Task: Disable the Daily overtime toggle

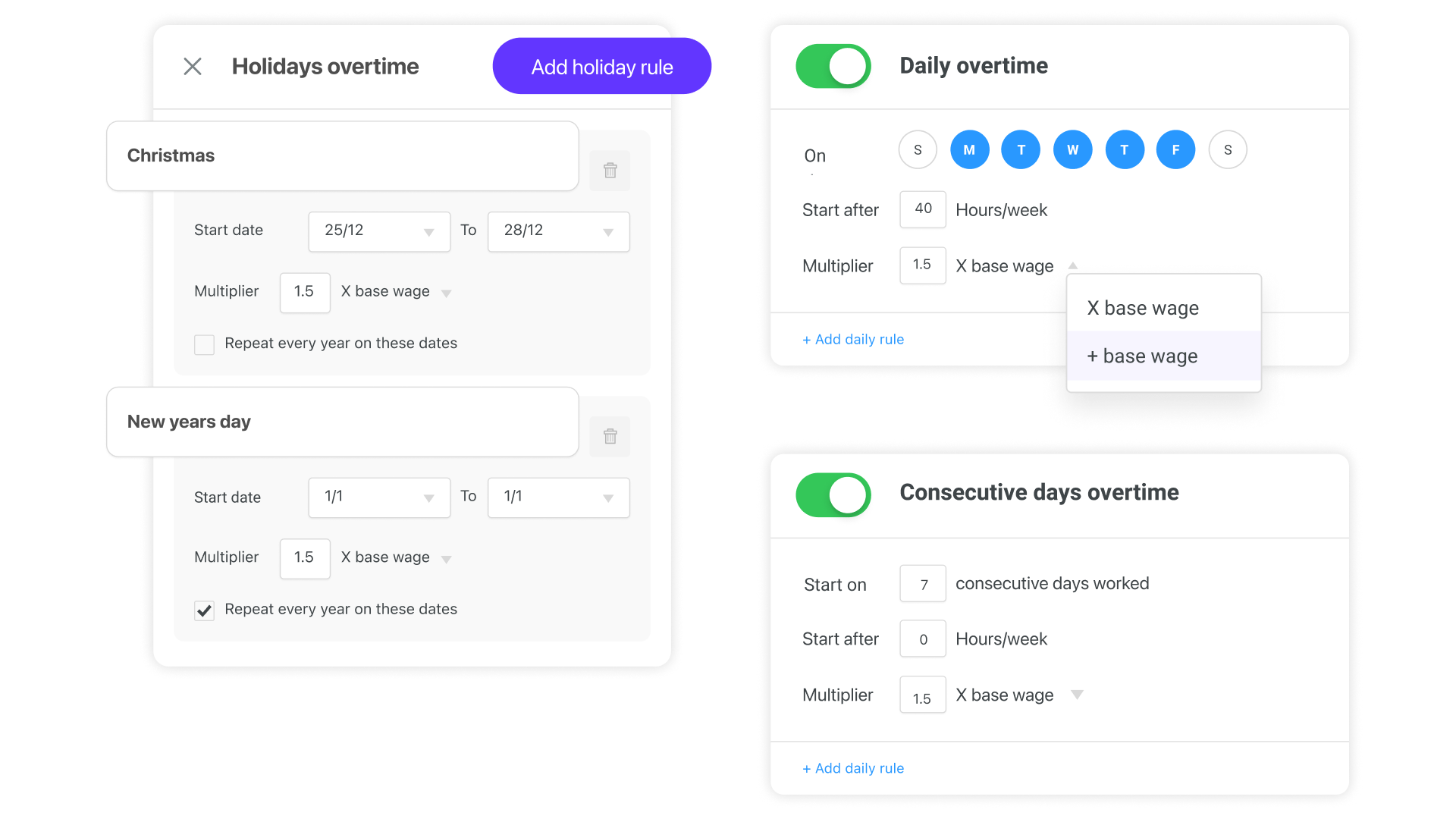Action: coord(833,66)
